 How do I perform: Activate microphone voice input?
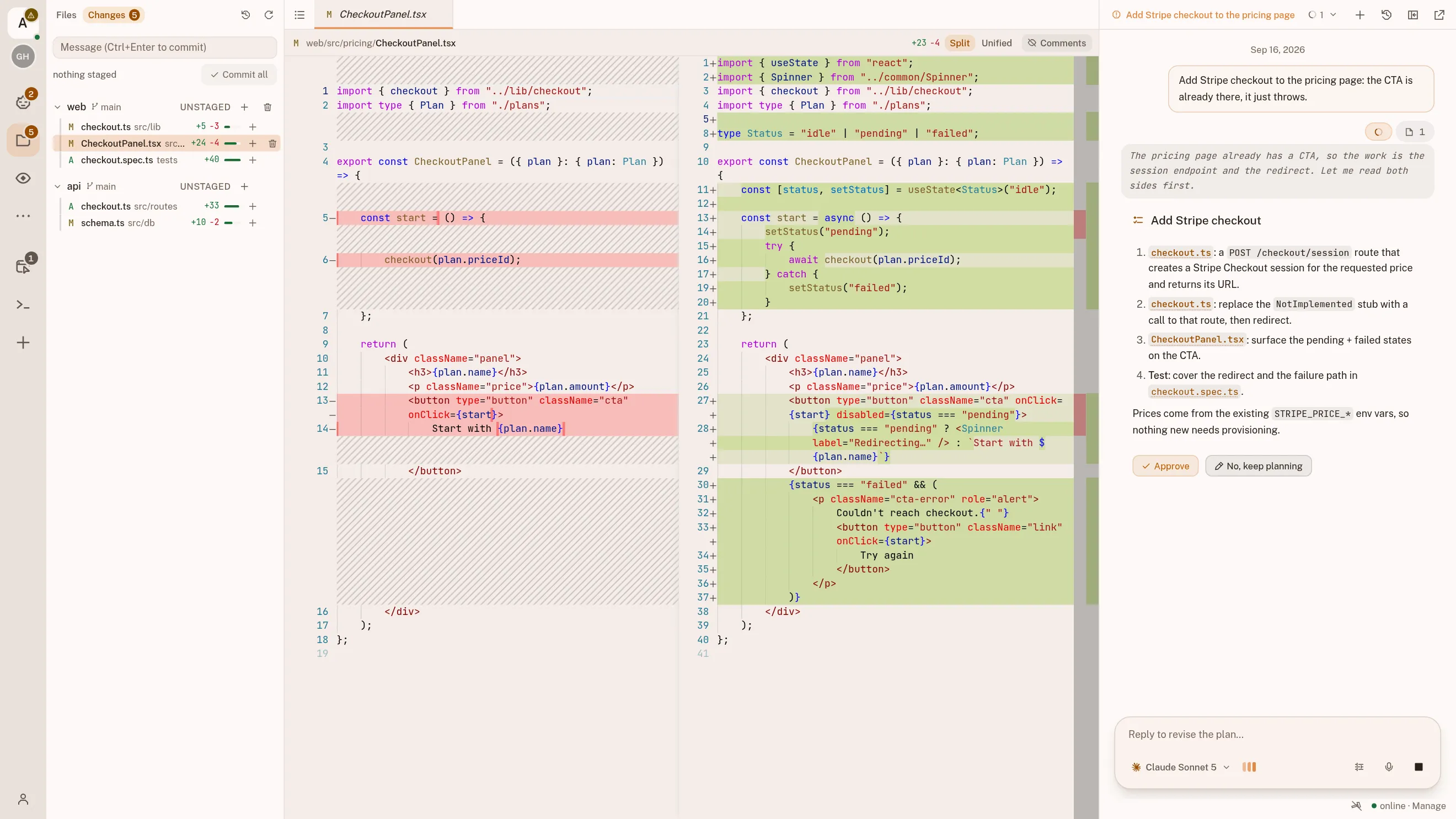[x=1389, y=767]
